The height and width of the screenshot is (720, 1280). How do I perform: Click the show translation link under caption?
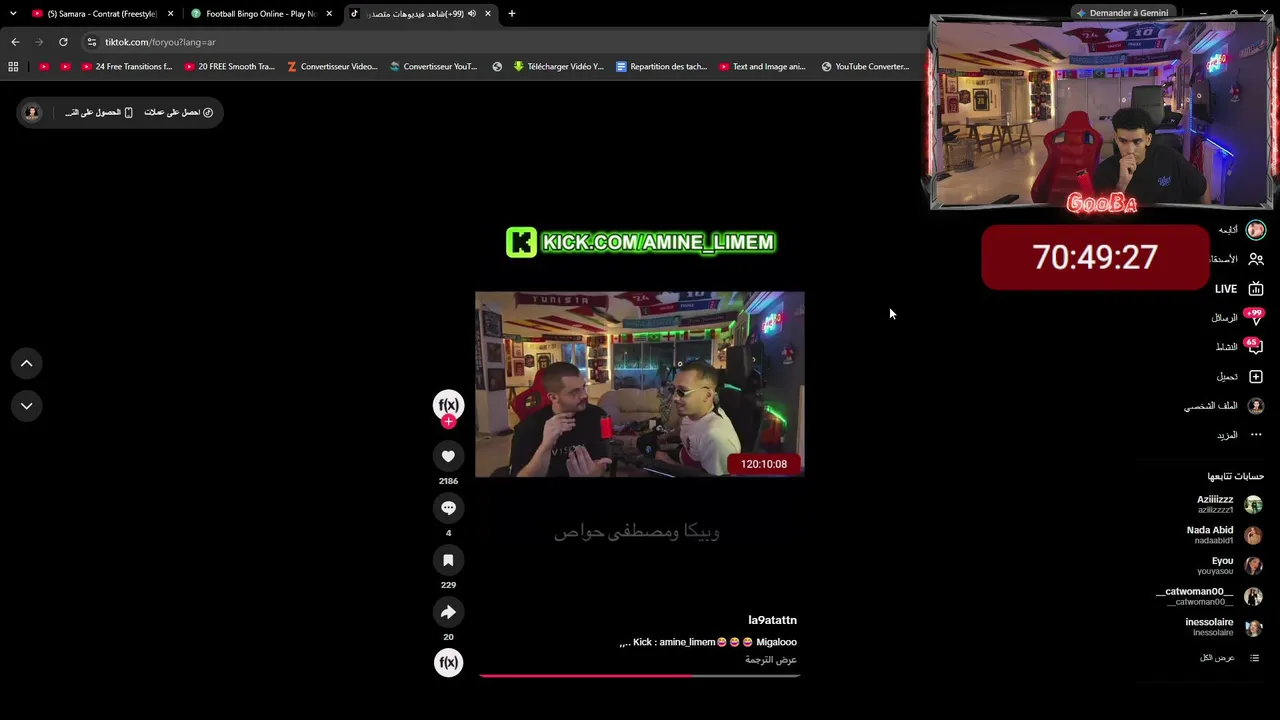[771, 660]
